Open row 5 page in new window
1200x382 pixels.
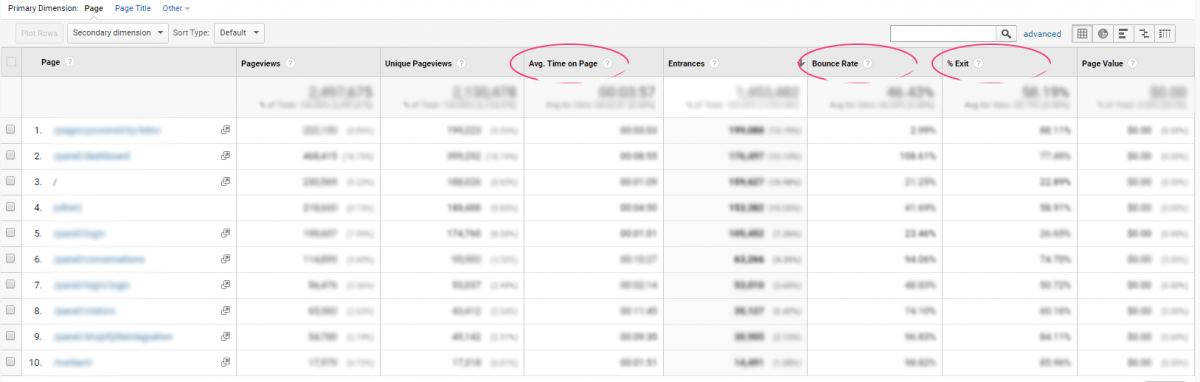pos(226,233)
